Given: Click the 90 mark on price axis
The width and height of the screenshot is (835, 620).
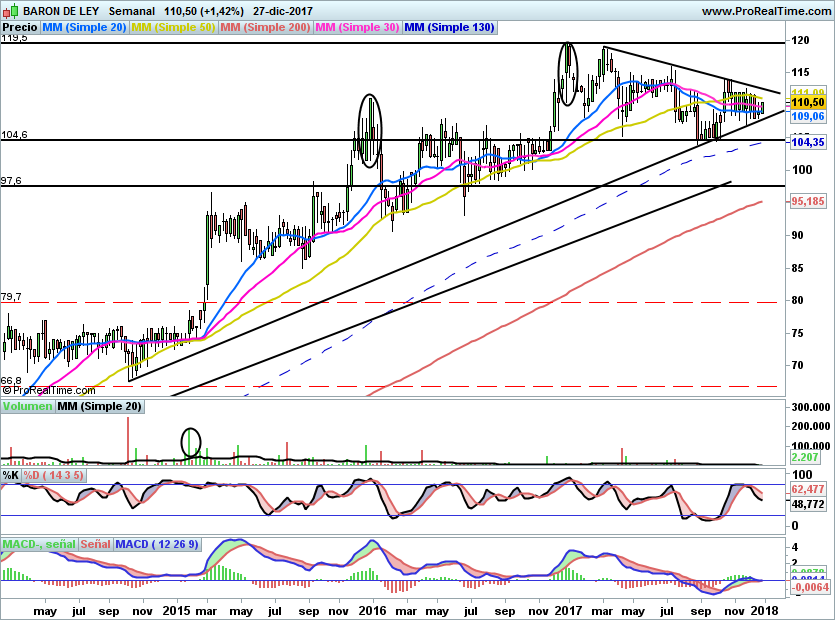Looking at the screenshot, I should (x=797, y=235).
